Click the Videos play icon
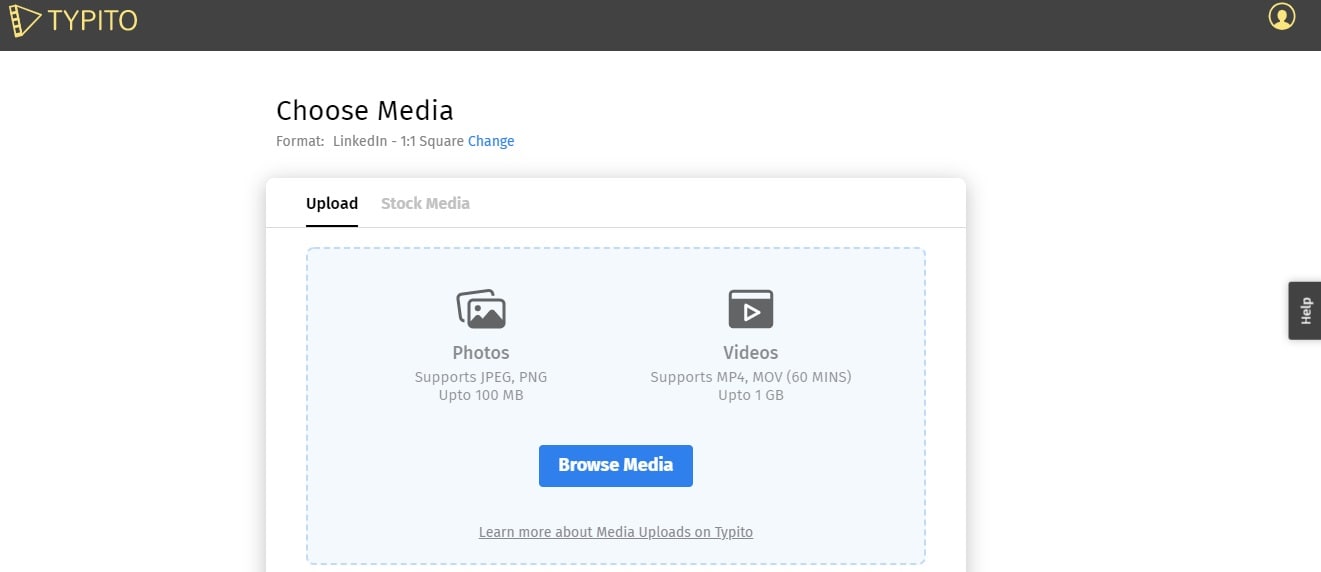 pos(751,309)
